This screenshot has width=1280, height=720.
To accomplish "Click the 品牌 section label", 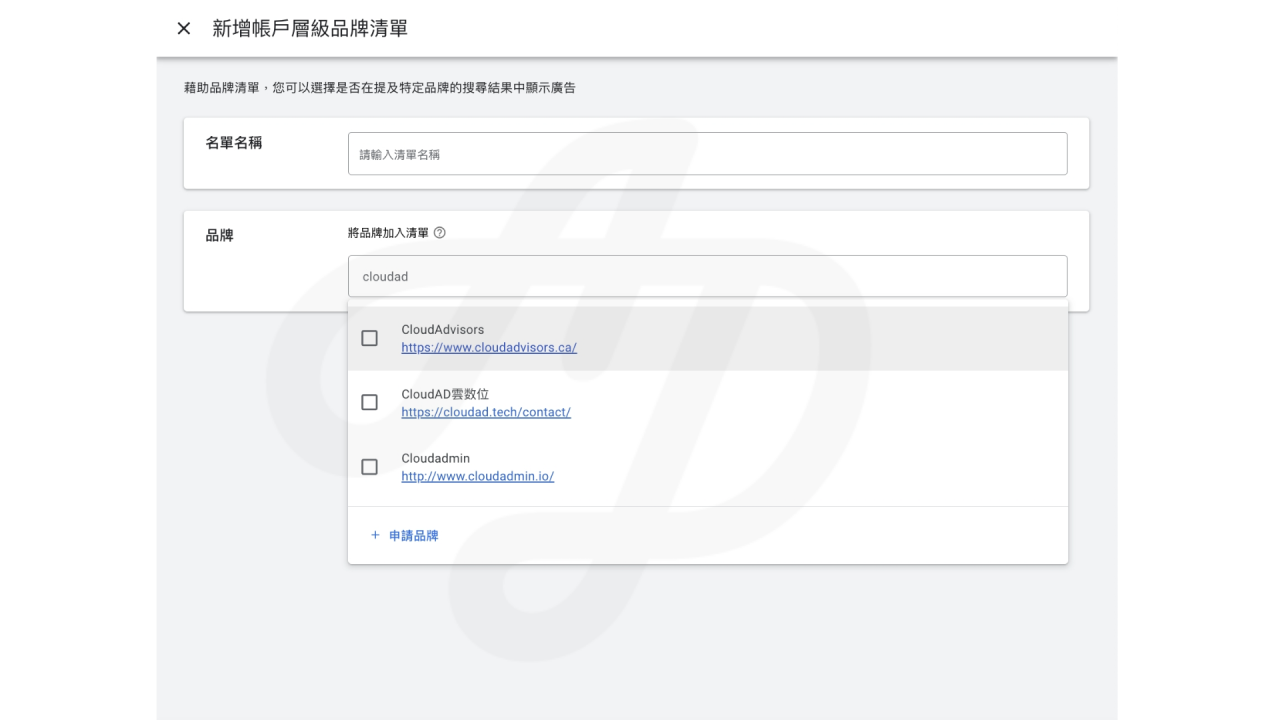I will (219, 236).
